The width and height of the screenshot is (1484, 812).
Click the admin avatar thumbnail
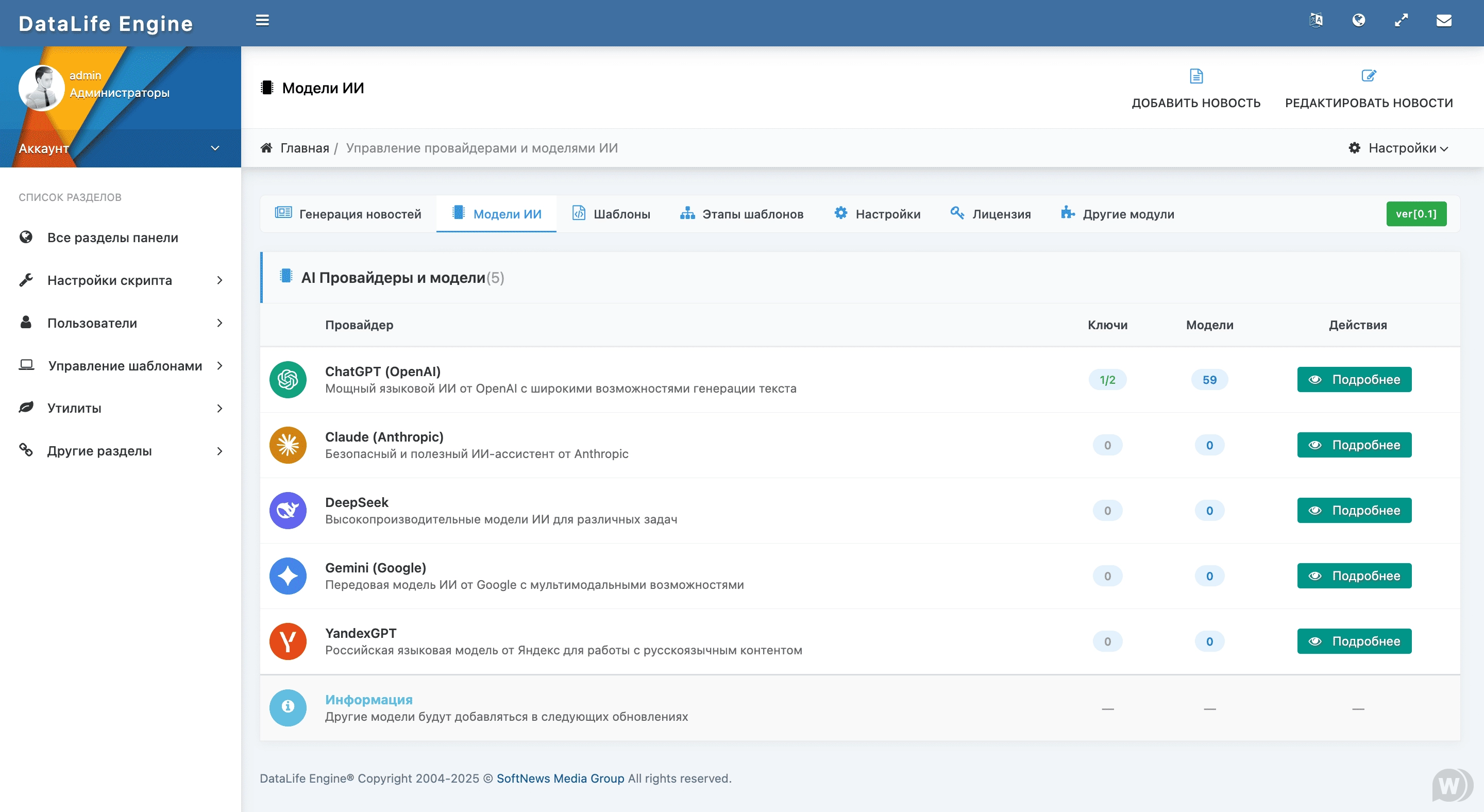(41, 88)
